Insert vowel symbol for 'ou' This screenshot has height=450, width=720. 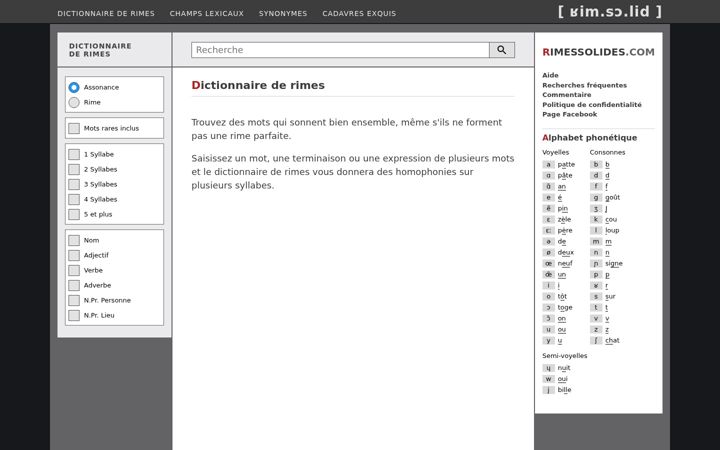click(x=548, y=330)
